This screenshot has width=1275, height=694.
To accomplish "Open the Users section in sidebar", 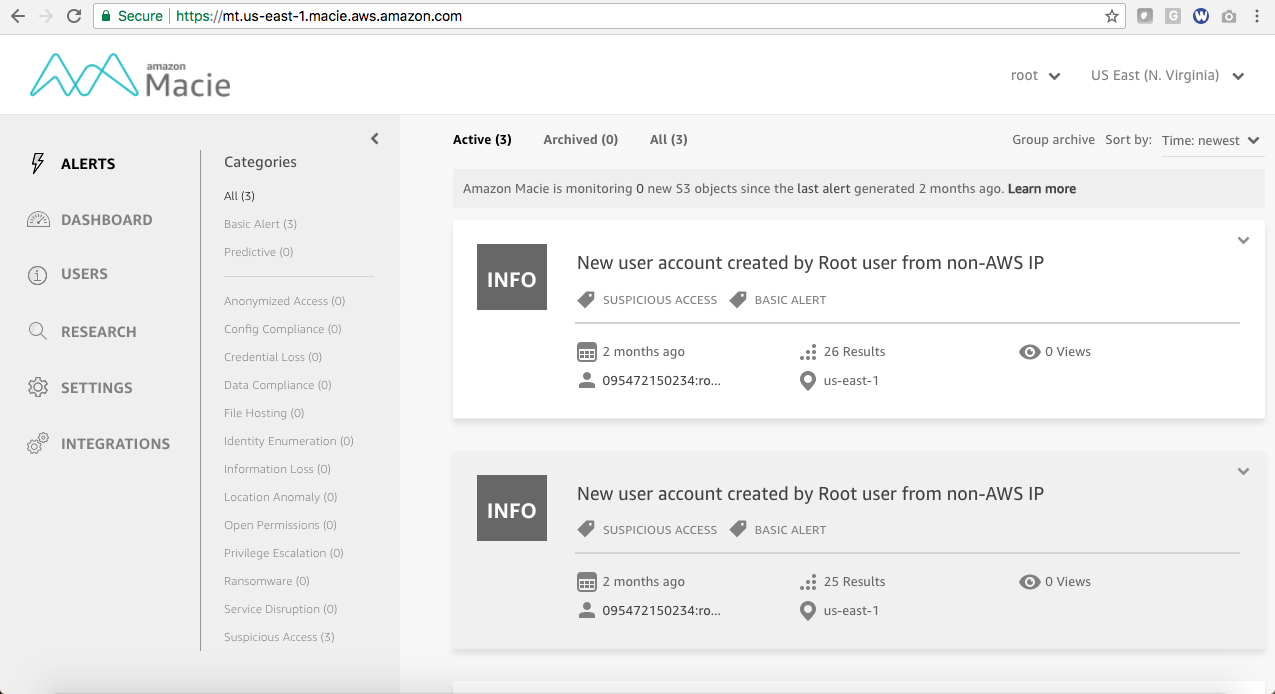I will coord(84,274).
